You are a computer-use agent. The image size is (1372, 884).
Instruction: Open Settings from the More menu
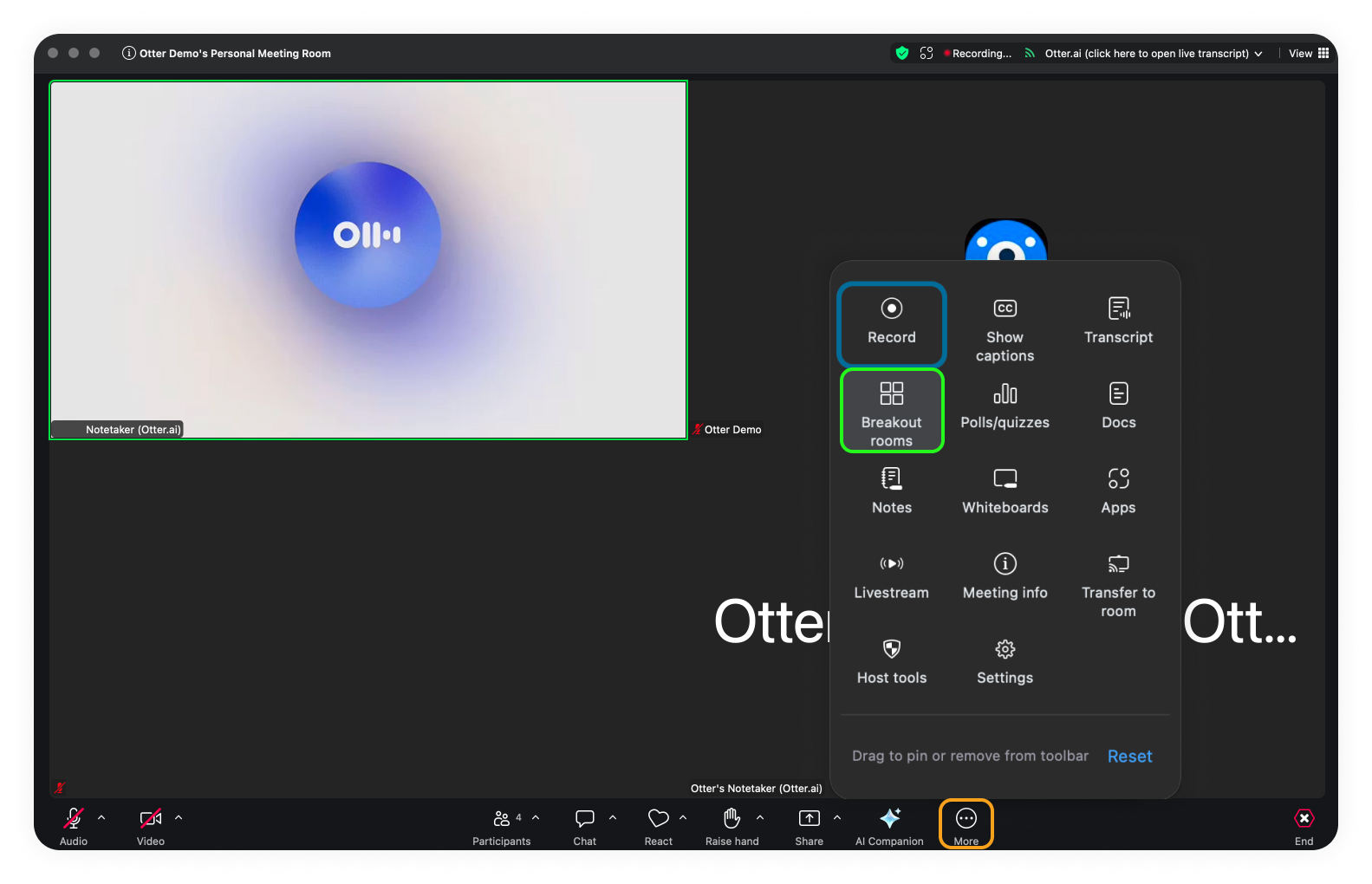[x=1005, y=662]
